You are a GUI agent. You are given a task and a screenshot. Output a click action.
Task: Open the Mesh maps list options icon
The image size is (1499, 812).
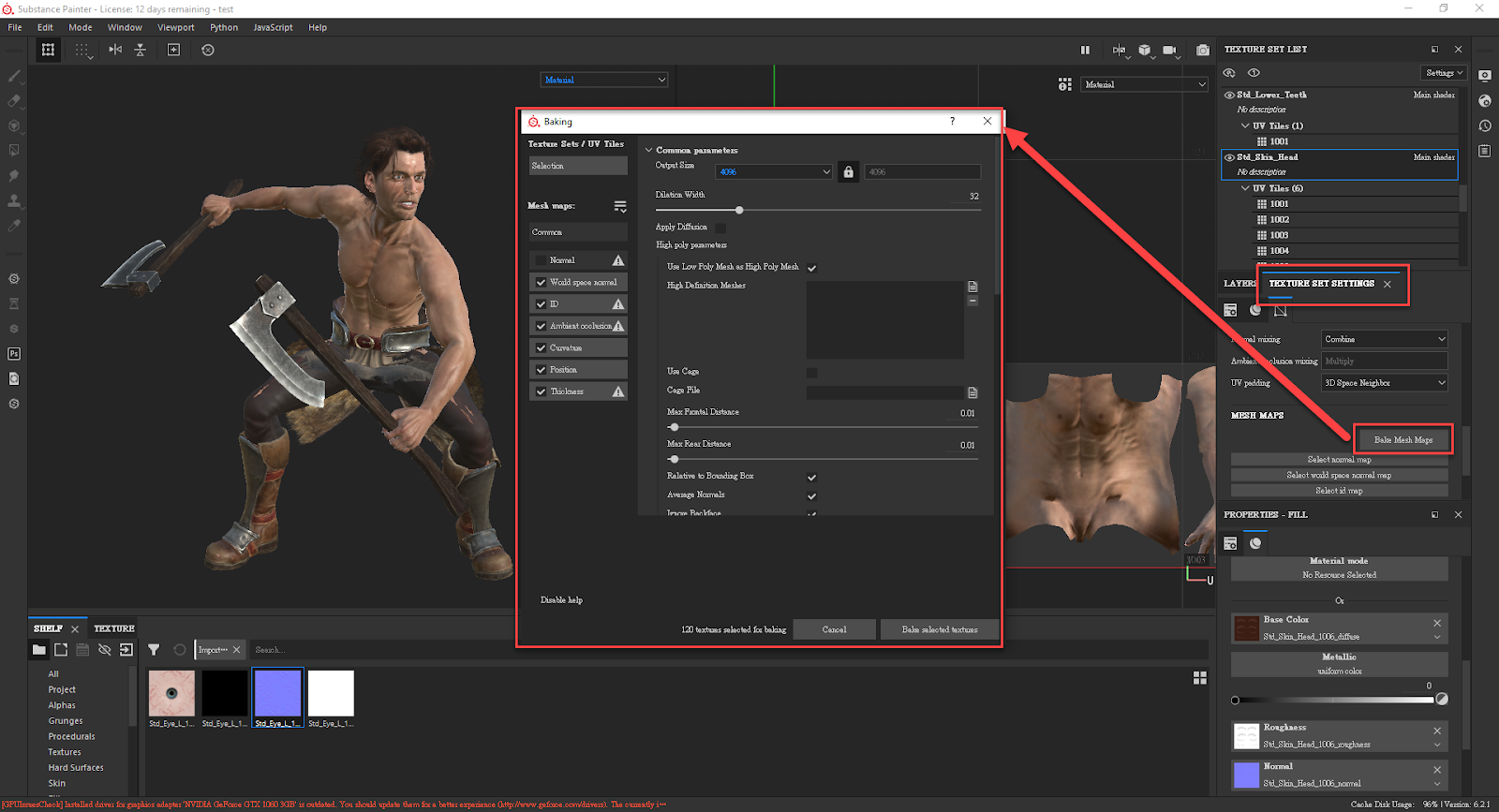[620, 206]
